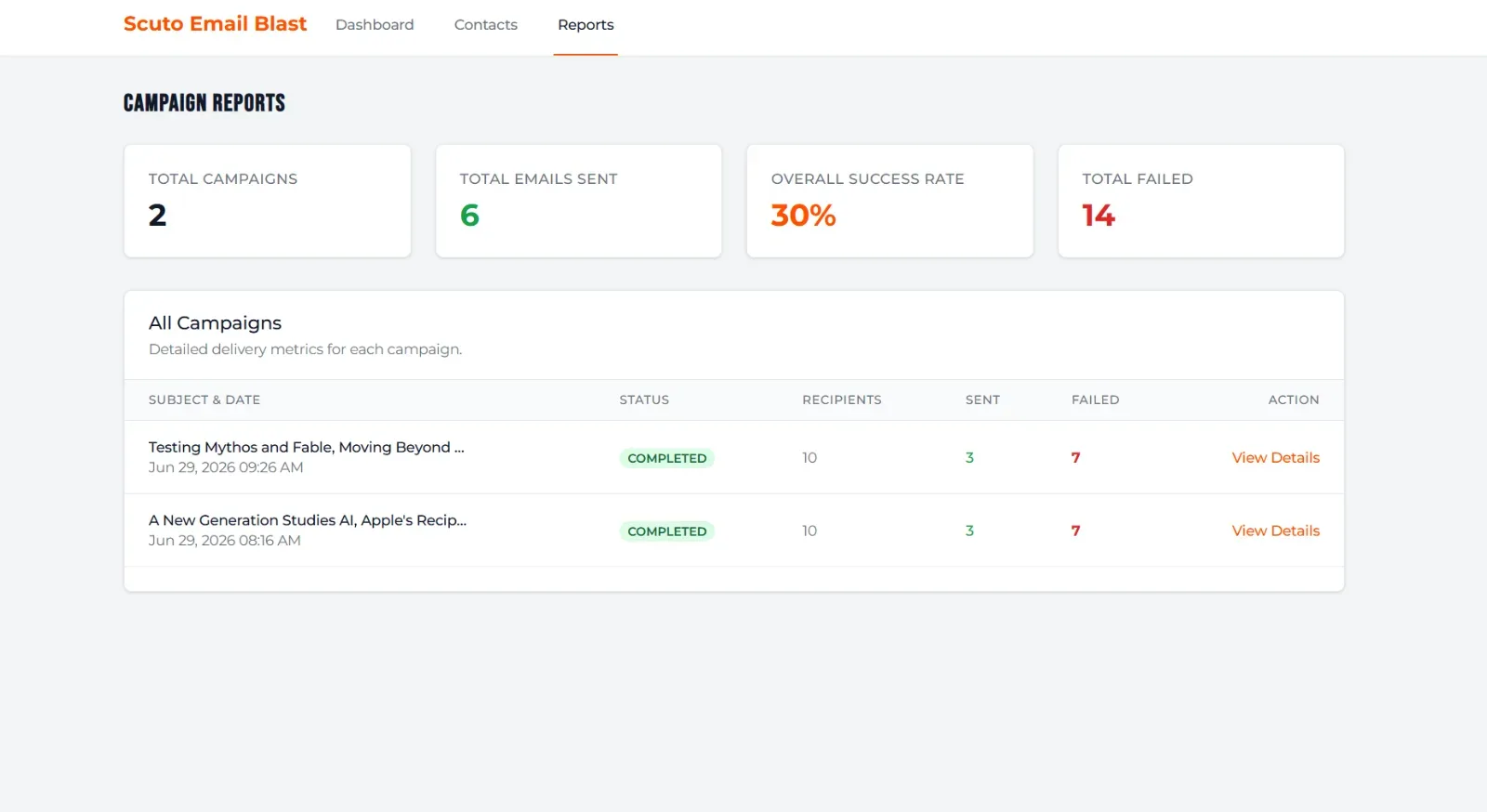Click the Testing Mythos and Fable subject
Viewport: 1487px width, 812px height.
coord(307,447)
